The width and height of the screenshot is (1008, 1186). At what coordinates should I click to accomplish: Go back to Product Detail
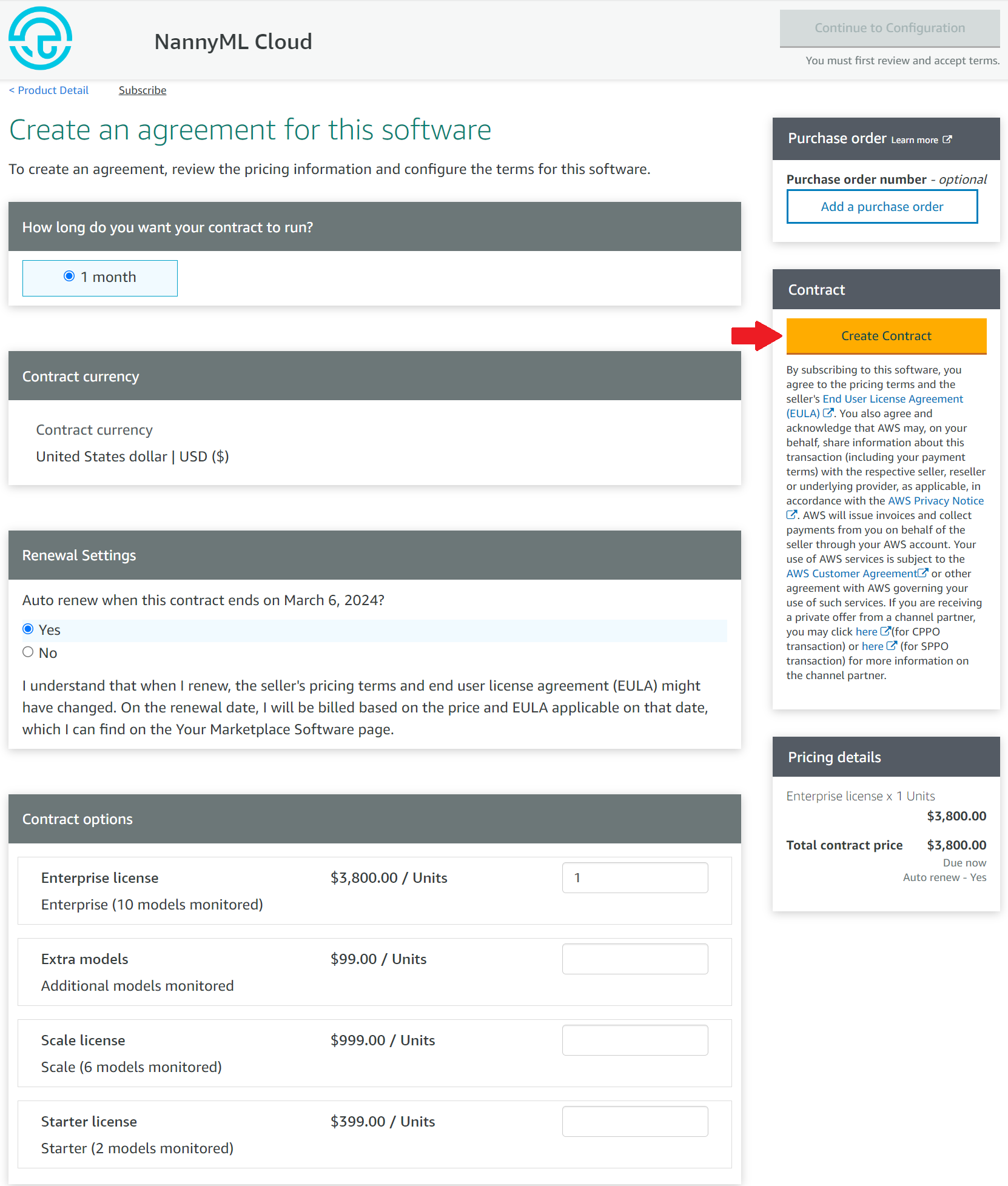49,90
